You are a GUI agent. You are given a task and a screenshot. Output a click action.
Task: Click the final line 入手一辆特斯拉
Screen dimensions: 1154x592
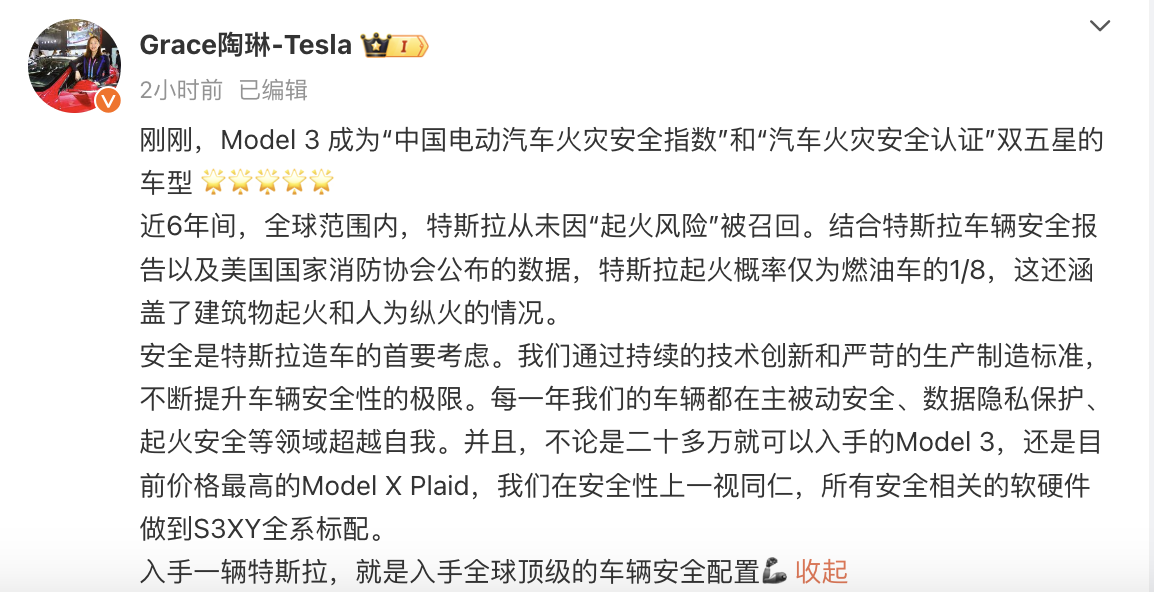click(x=449, y=571)
